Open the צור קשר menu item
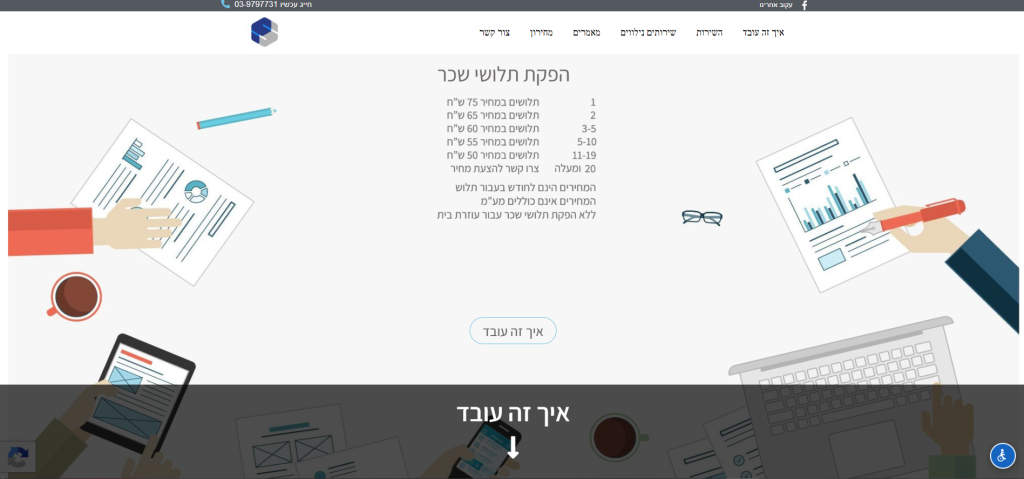 point(494,33)
